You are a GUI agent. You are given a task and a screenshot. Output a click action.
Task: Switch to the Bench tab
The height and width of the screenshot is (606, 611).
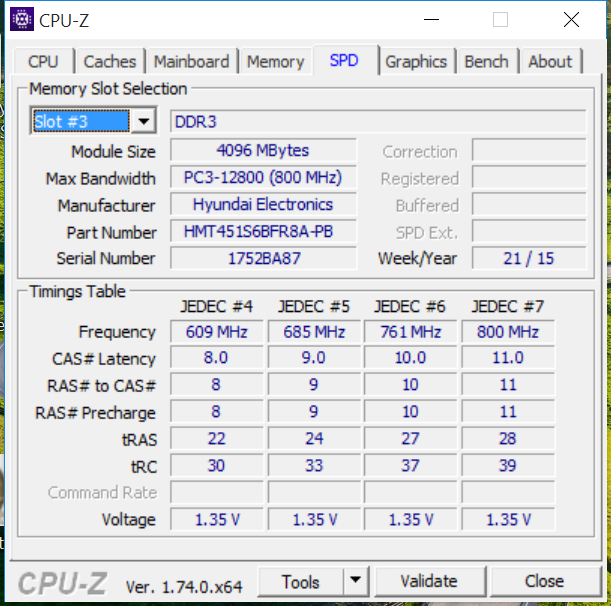pyautogui.click(x=487, y=62)
